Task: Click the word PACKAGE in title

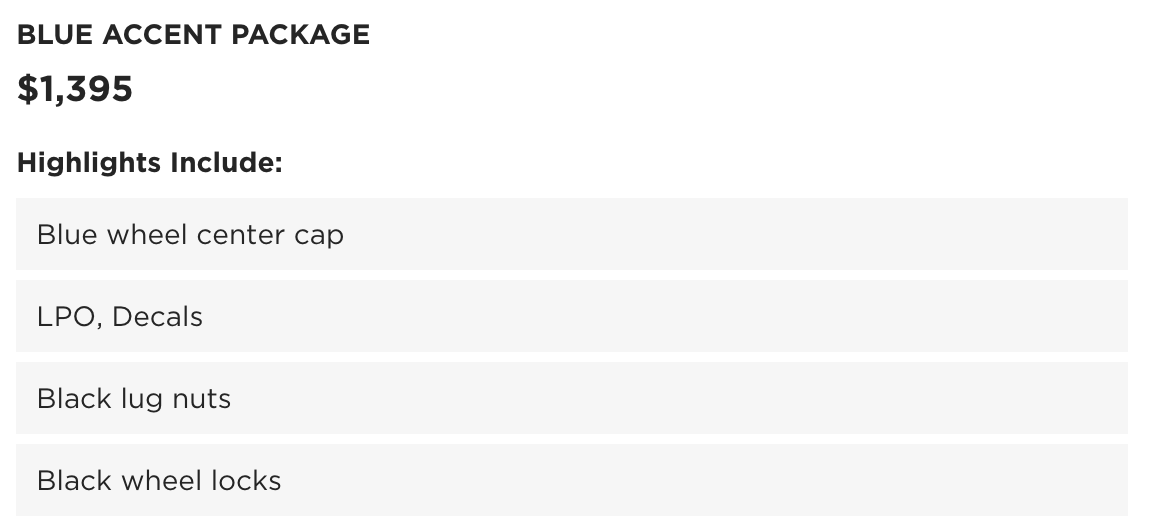Action: pos(300,35)
